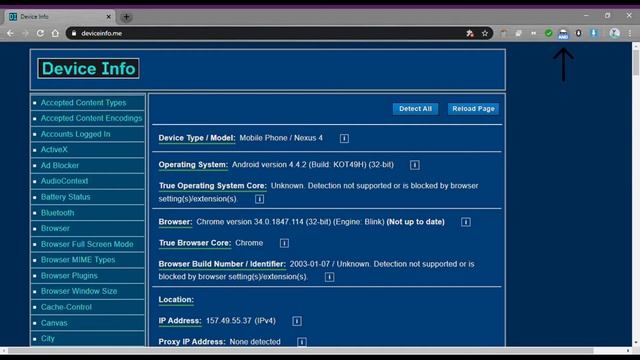The image size is (640, 360).
Task: Open the info icon beside Operating System
Action: coord(415,165)
